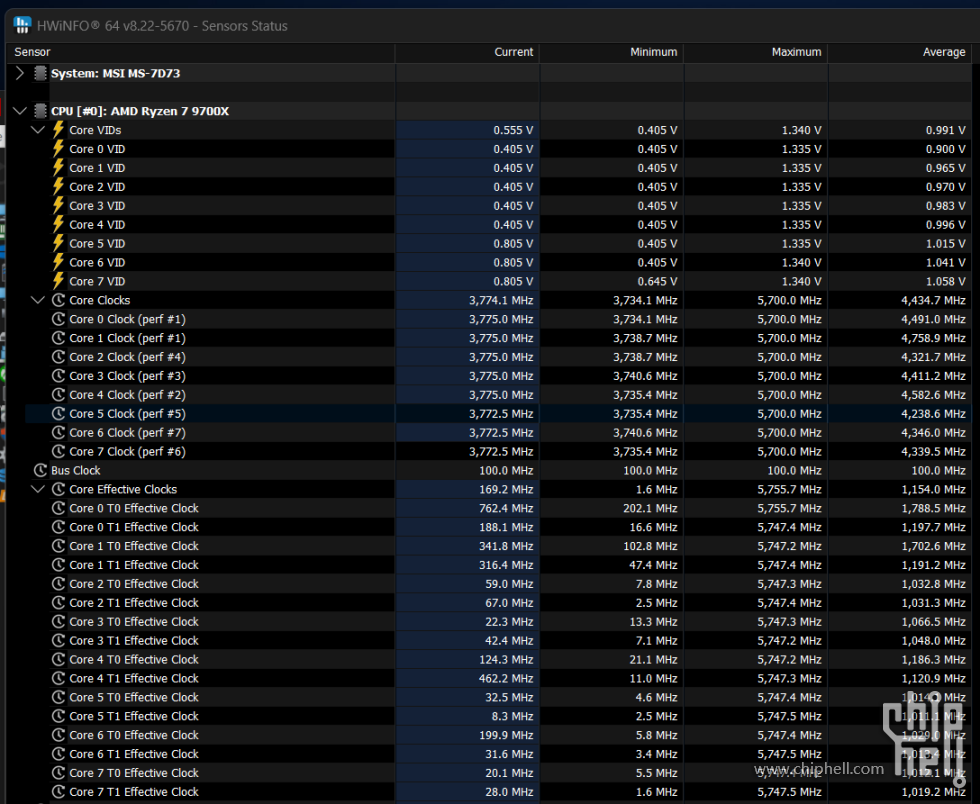Click the chip icon beside System: MSI MS-7D73
The image size is (980, 804).
point(40,73)
